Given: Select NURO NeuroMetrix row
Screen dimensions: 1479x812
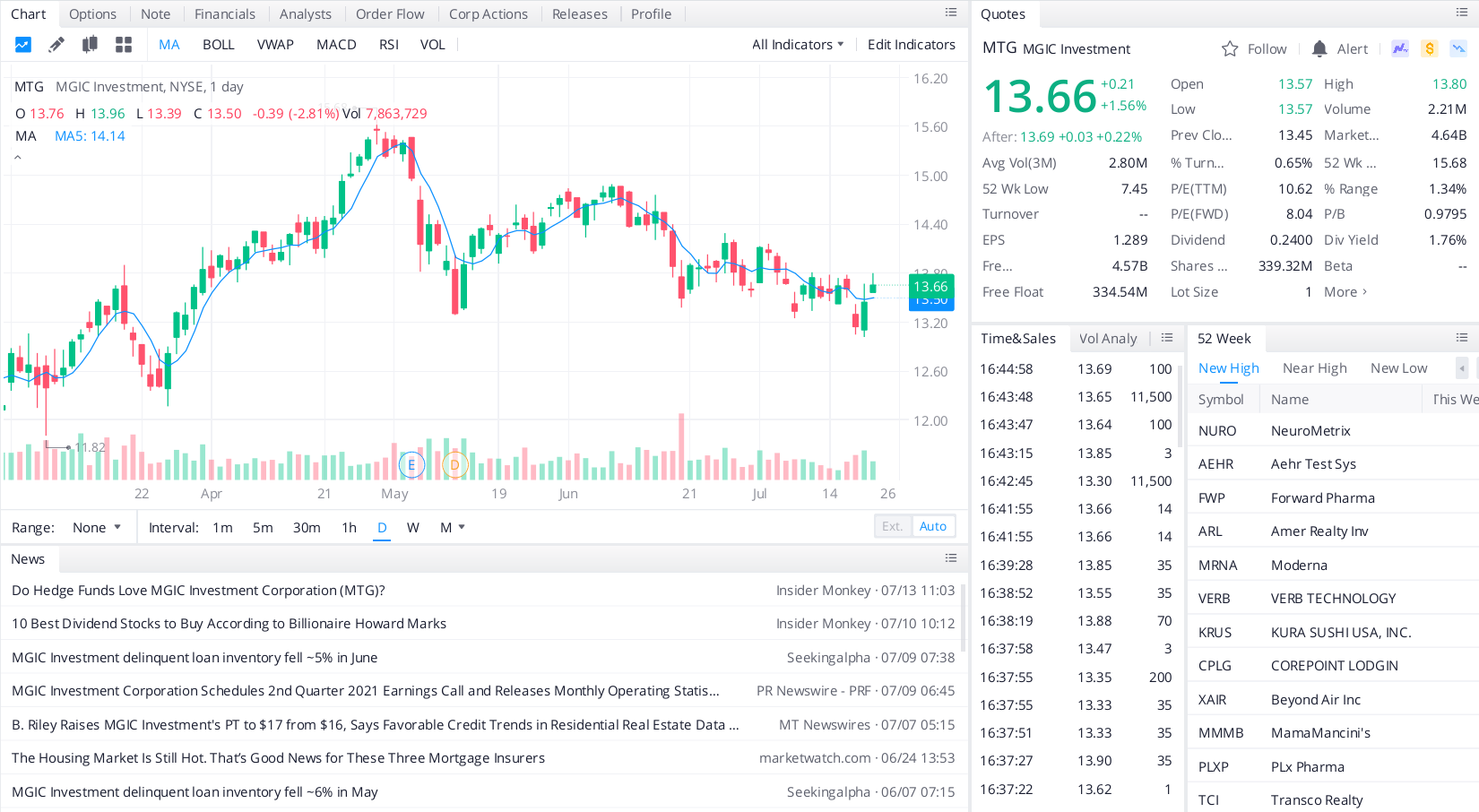Looking at the screenshot, I should (x=1333, y=431).
